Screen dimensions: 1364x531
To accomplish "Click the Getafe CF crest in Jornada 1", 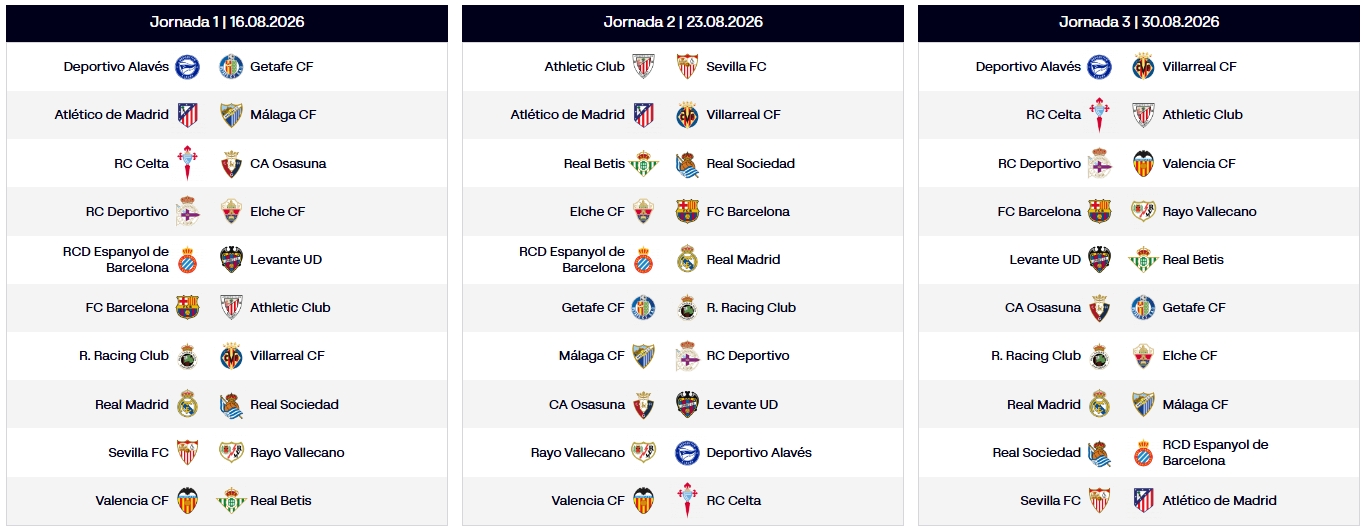I will pyautogui.click(x=231, y=67).
